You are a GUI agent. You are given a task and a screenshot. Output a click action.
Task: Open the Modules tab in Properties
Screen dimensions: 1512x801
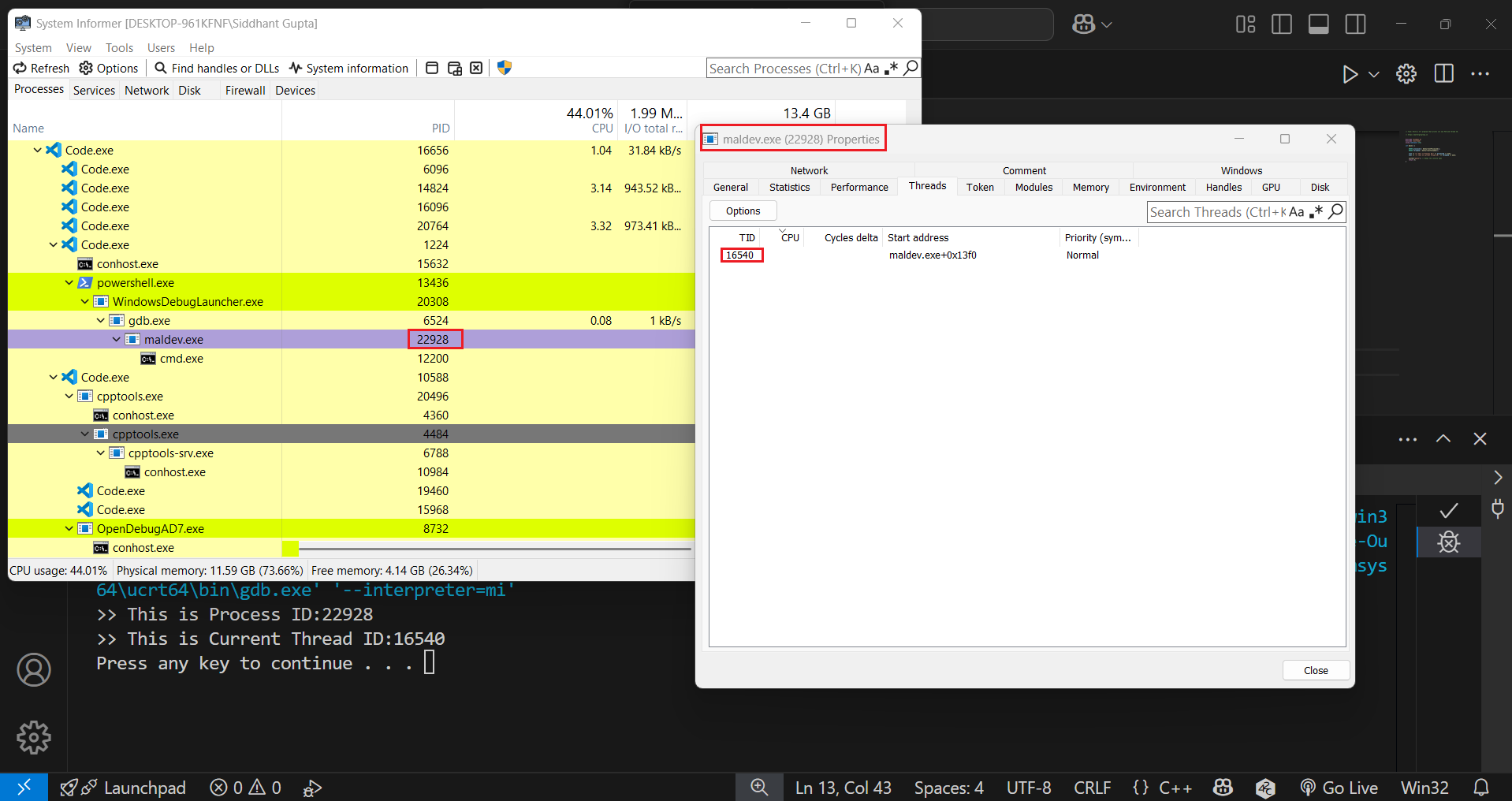coord(1033,188)
